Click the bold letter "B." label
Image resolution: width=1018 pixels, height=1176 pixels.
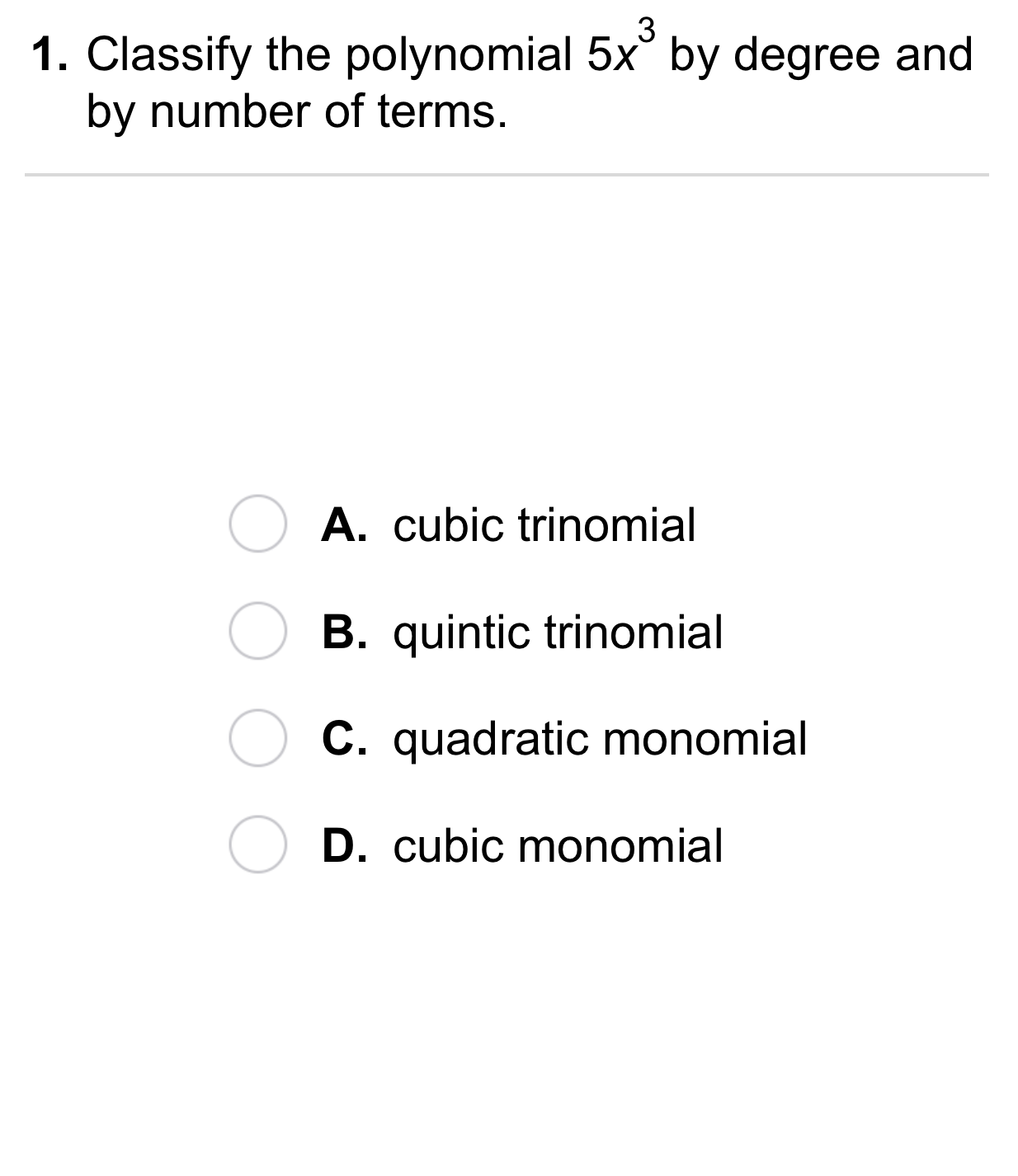pyautogui.click(x=344, y=632)
